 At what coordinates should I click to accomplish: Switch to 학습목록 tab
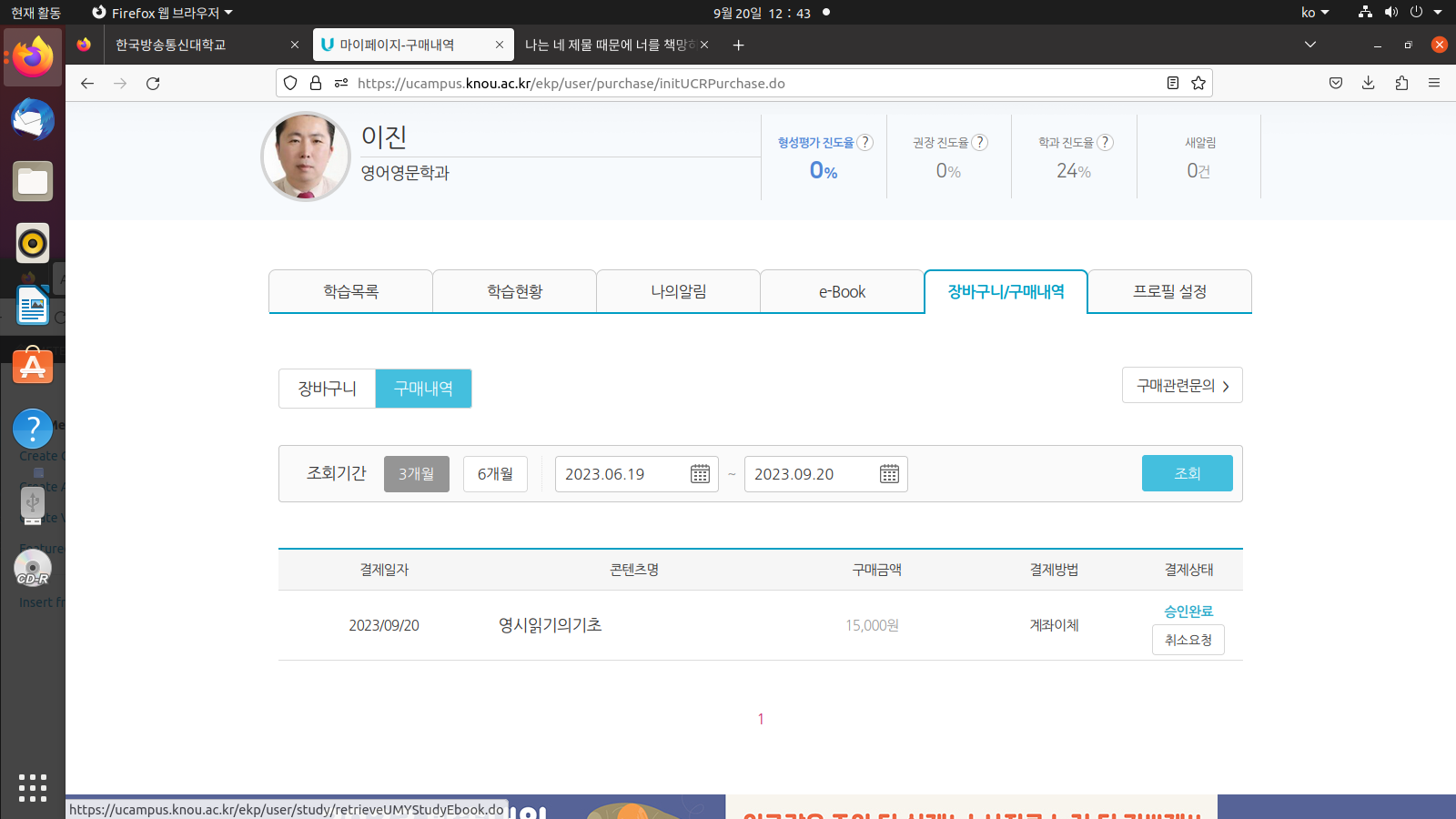[350, 291]
